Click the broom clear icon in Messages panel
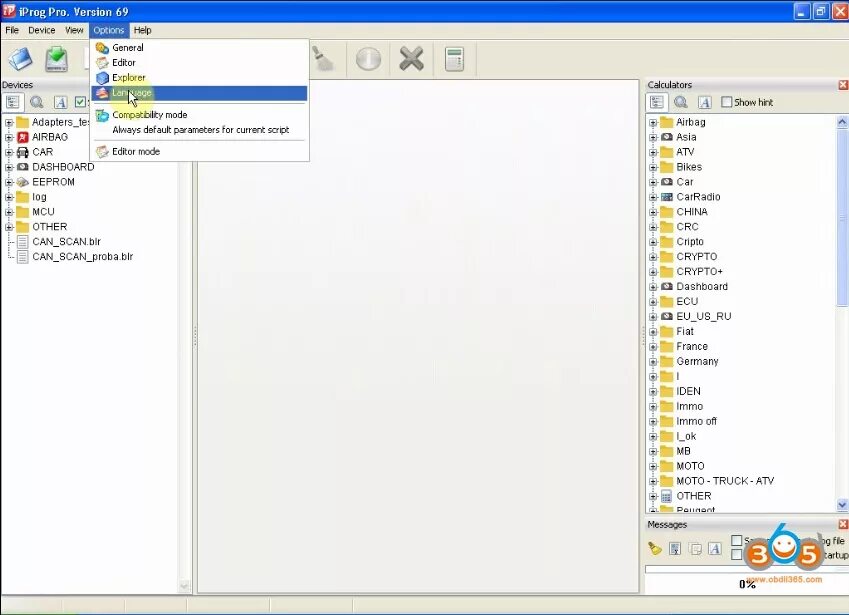The height and width of the screenshot is (615, 849). pos(655,548)
